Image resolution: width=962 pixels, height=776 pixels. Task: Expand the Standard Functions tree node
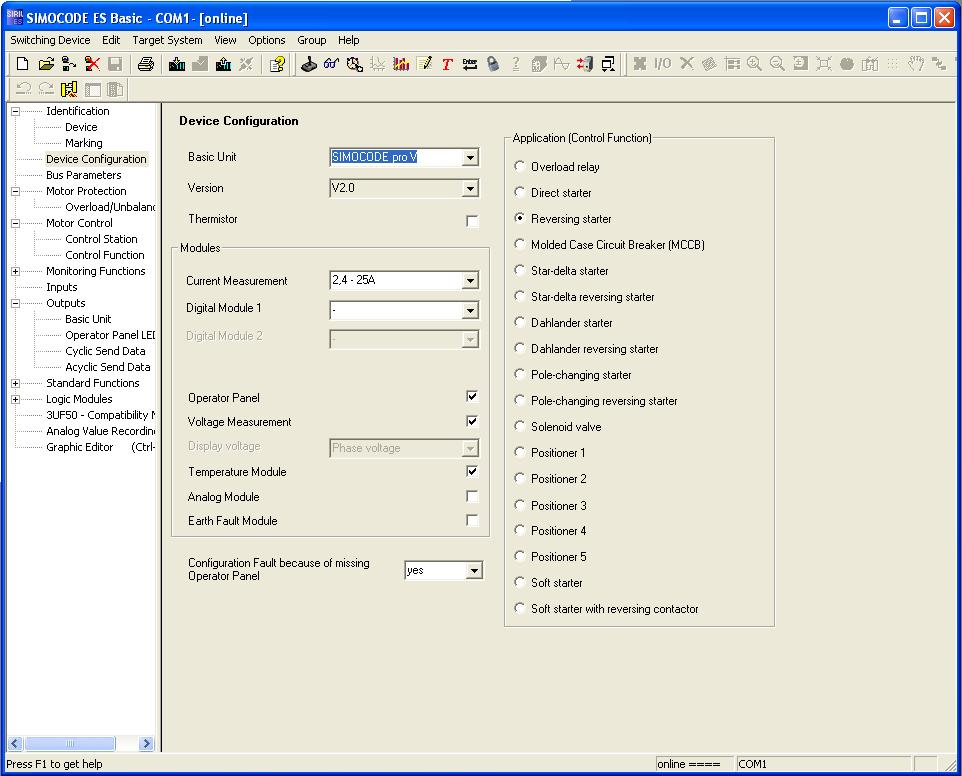click(x=15, y=383)
